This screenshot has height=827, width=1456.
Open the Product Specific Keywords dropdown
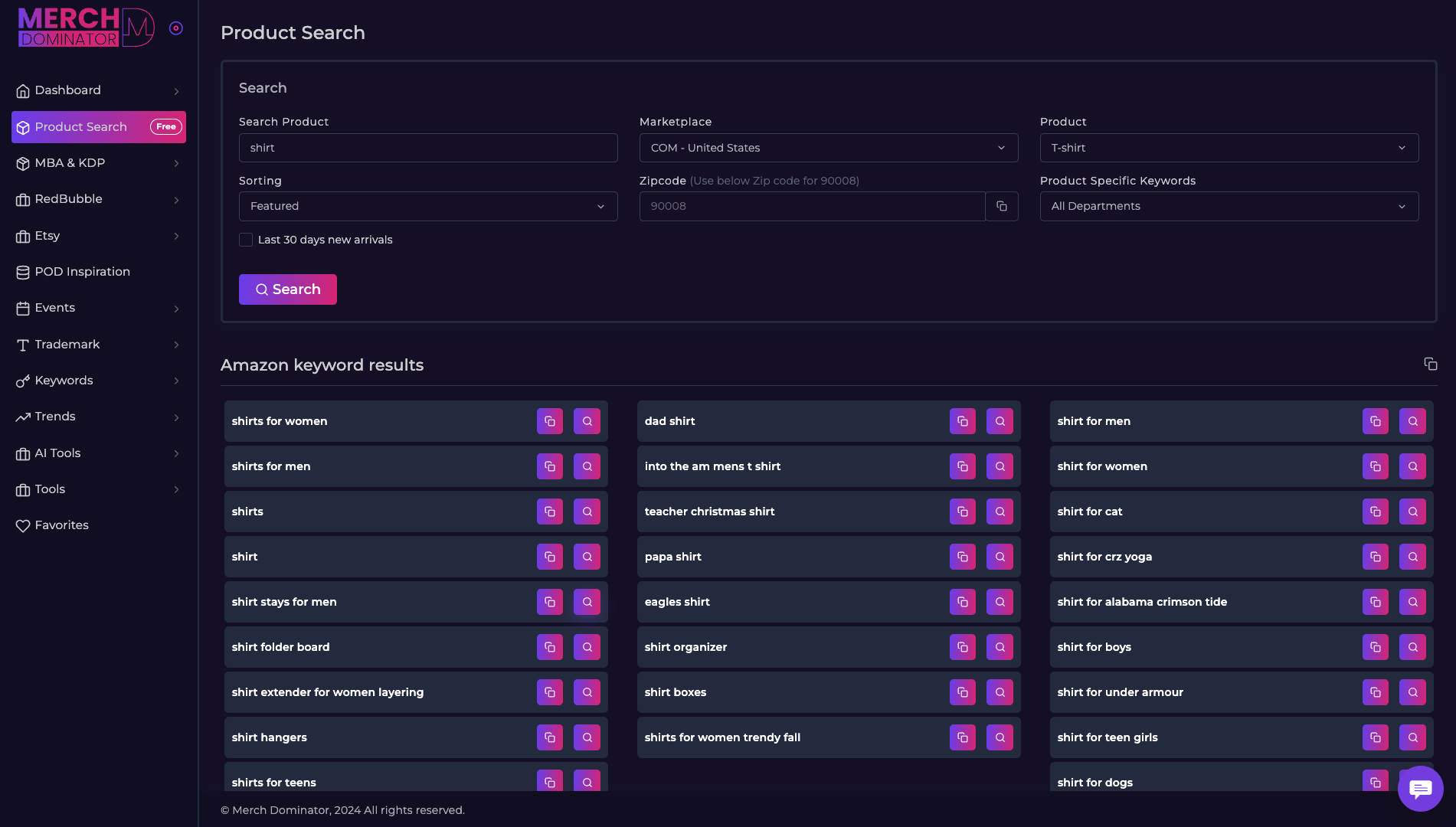pos(1229,206)
